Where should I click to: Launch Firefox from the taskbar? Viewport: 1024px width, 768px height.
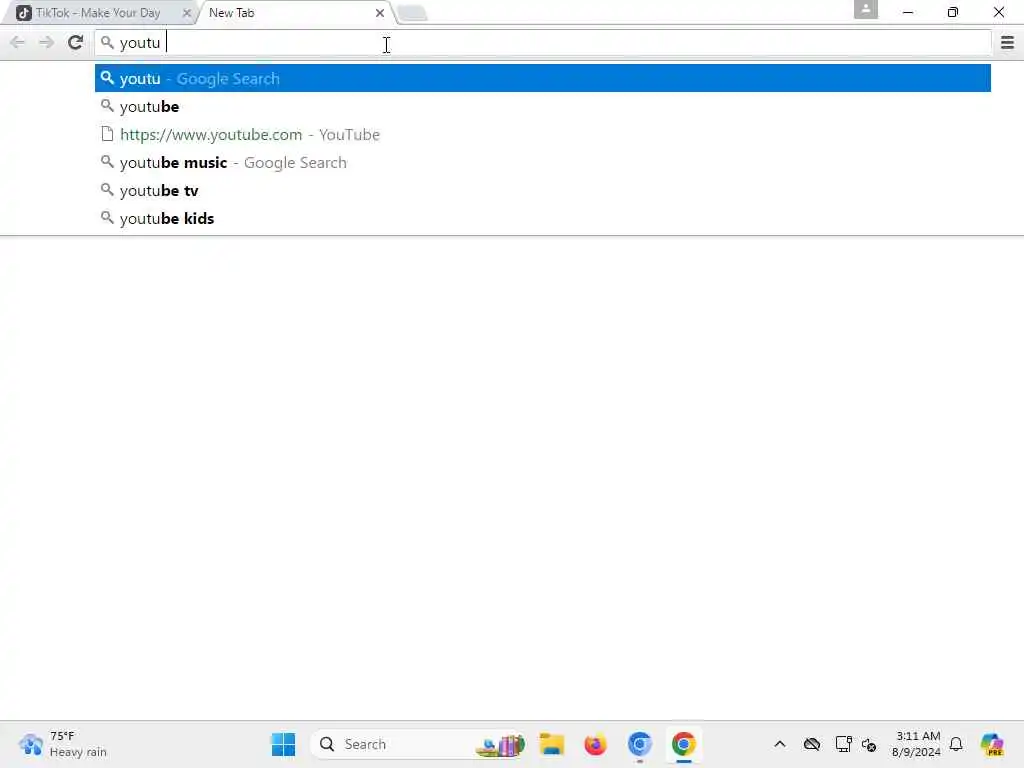click(595, 744)
